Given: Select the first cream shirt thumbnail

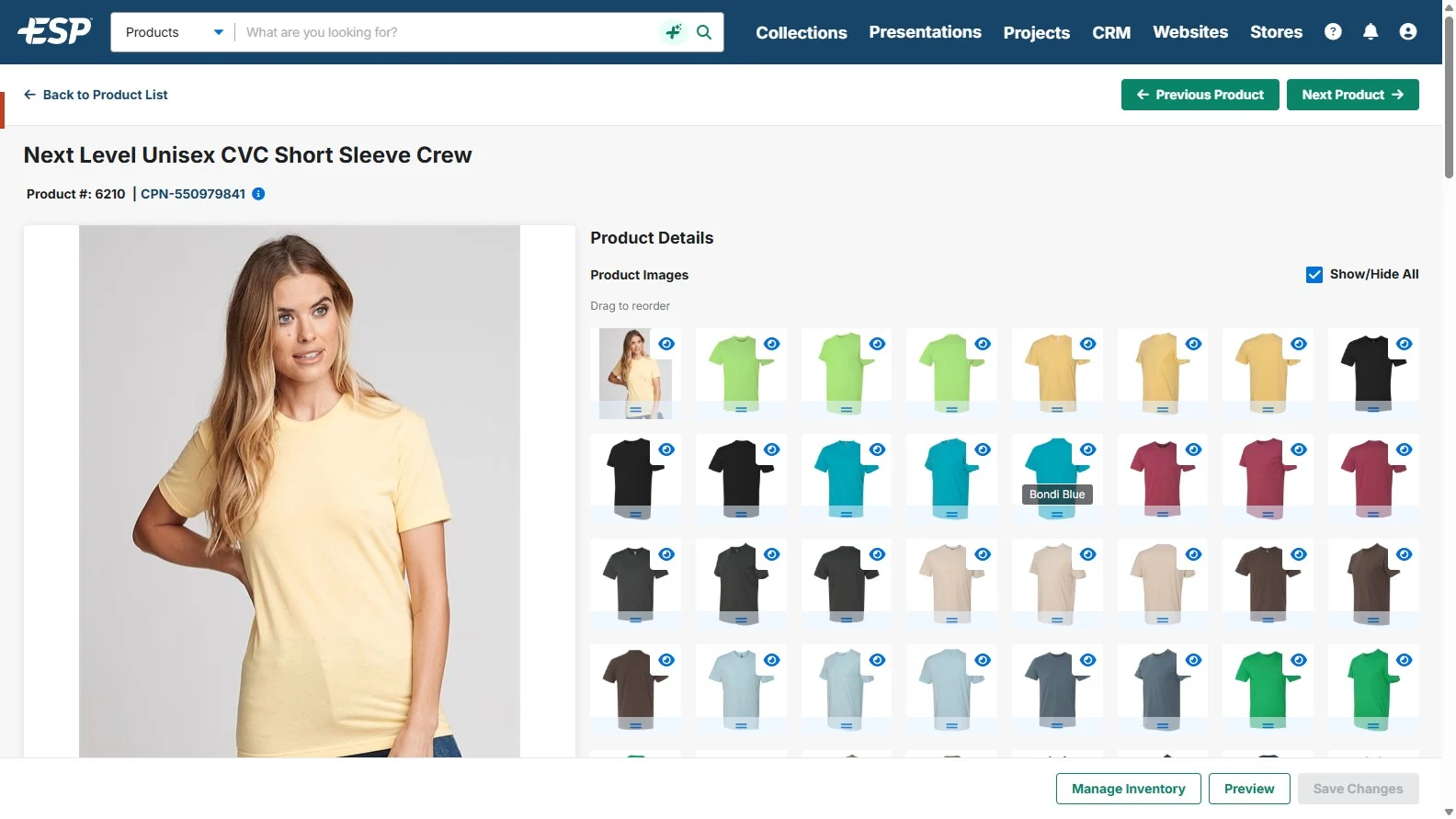Looking at the screenshot, I should click(x=951, y=583).
